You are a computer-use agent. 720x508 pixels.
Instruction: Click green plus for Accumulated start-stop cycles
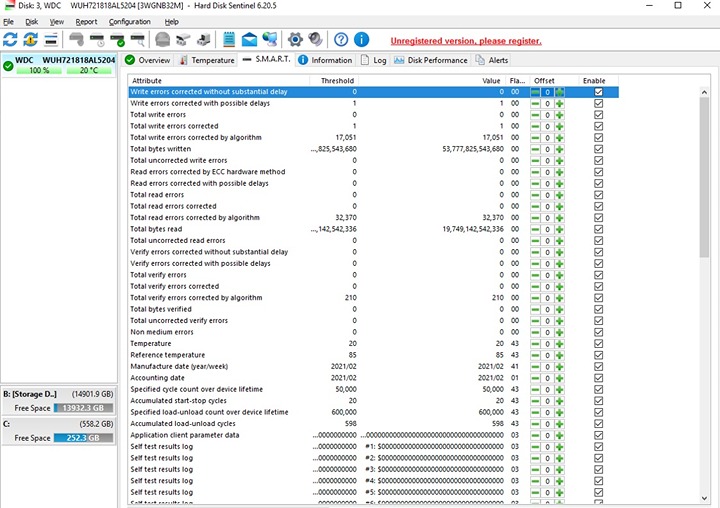click(x=559, y=401)
